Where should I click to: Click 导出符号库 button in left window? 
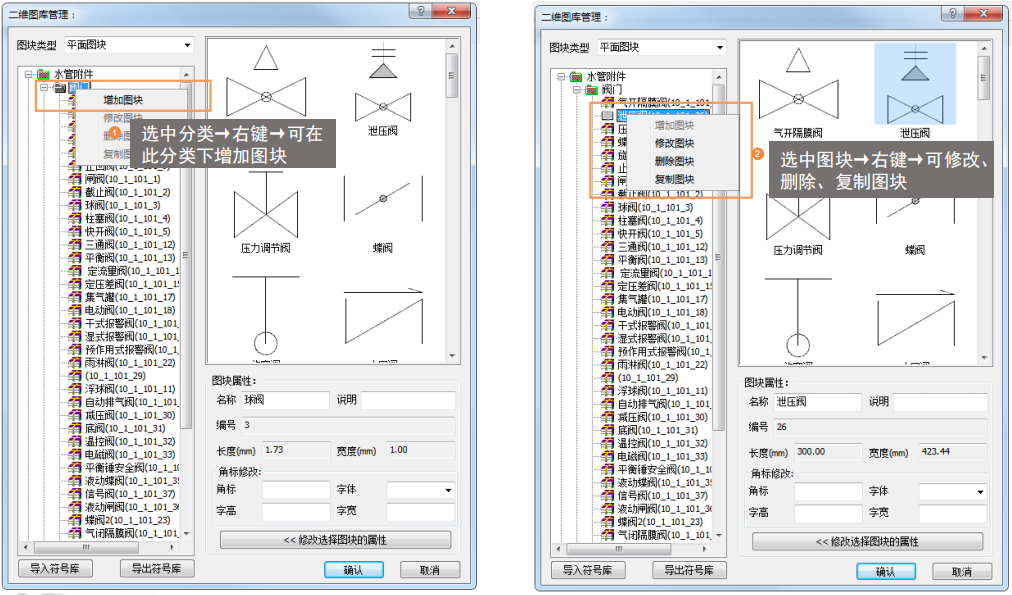tap(157, 569)
